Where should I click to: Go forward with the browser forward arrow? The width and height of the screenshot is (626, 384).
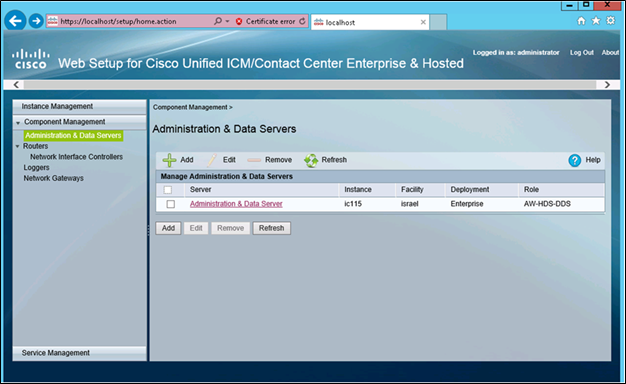(36, 21)
